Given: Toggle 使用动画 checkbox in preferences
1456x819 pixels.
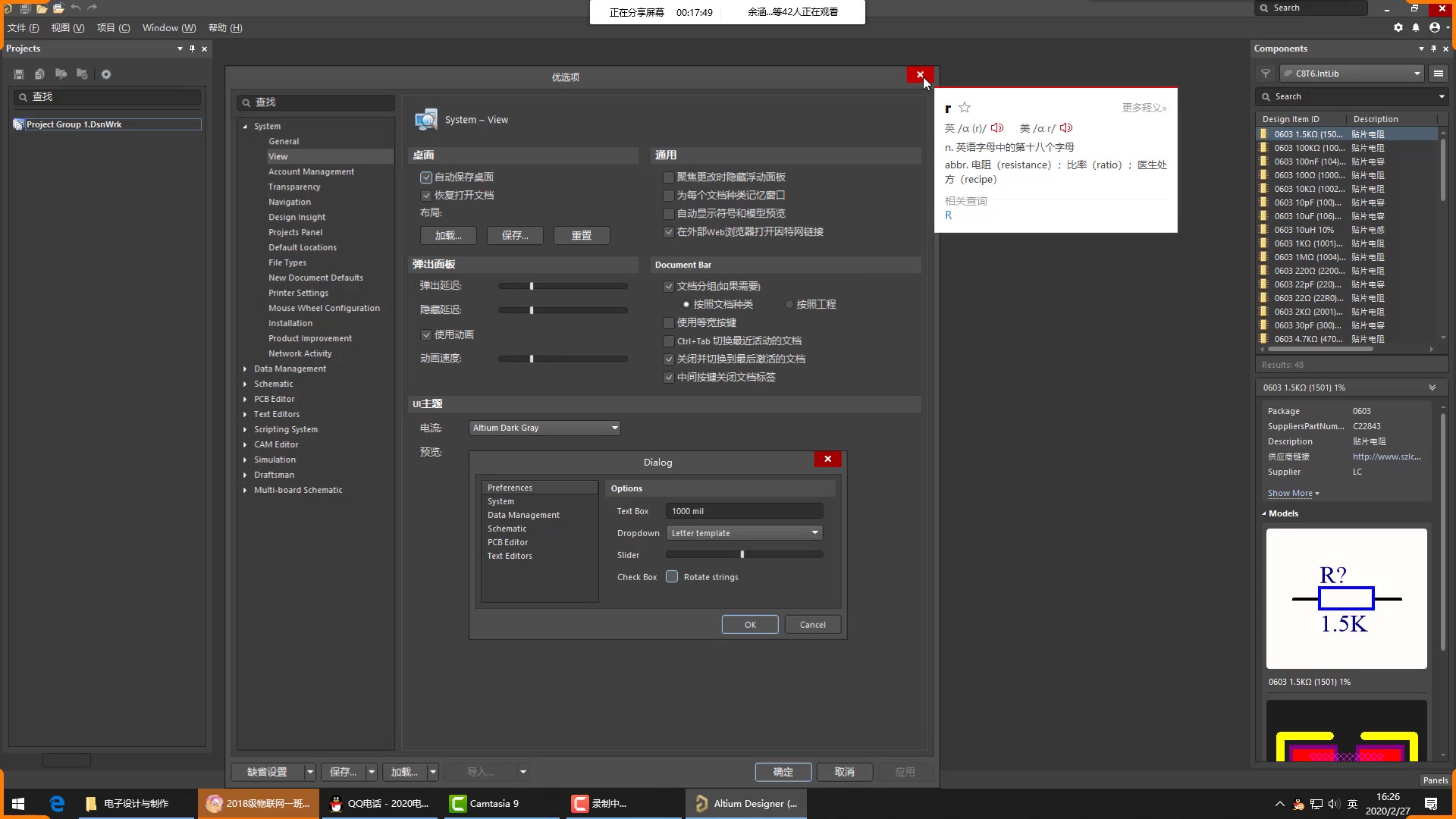Looking at the screenshot, I should (x=425, y=334).
